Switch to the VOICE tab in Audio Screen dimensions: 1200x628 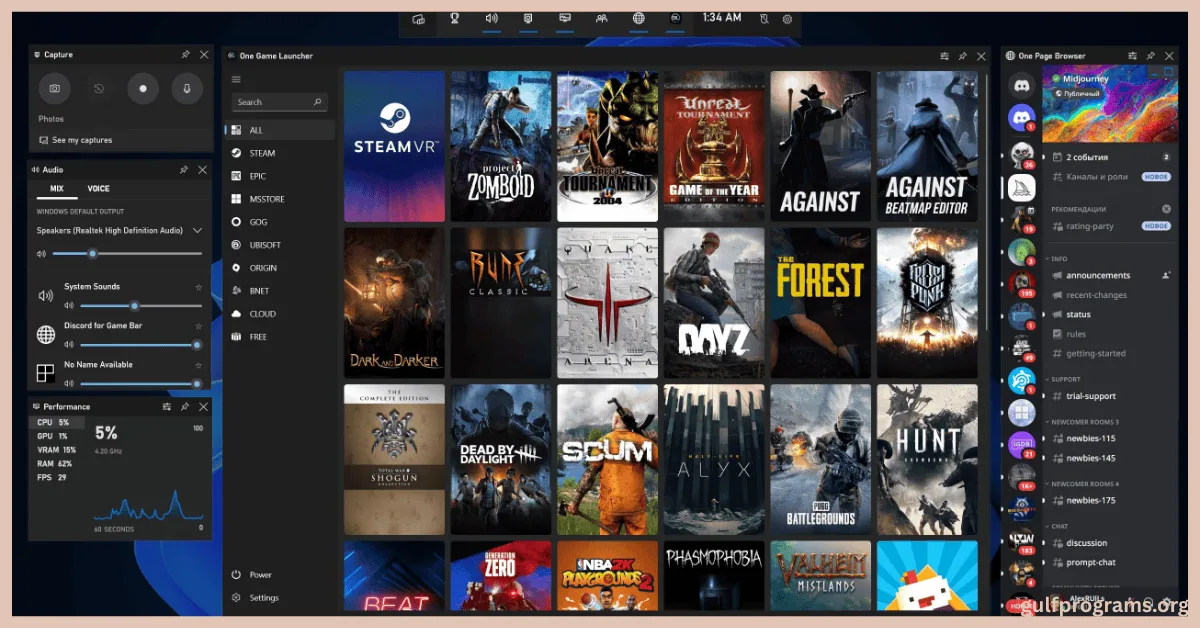coord(98,189)
